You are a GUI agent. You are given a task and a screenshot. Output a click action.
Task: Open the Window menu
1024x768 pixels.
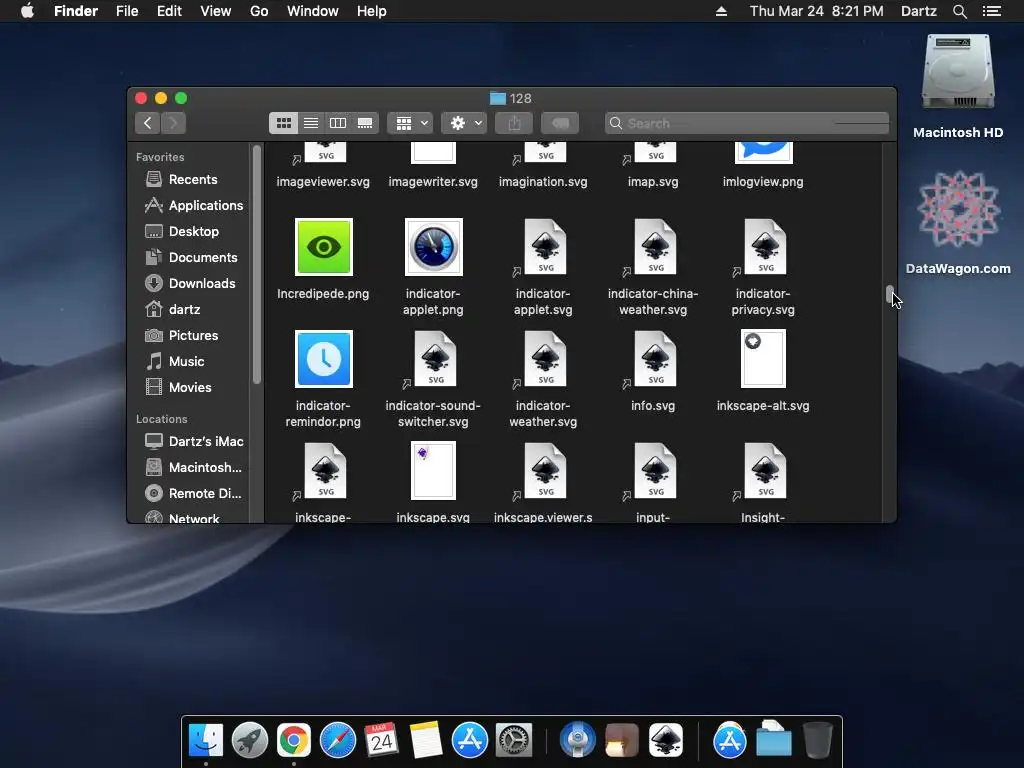coord(313,11)
